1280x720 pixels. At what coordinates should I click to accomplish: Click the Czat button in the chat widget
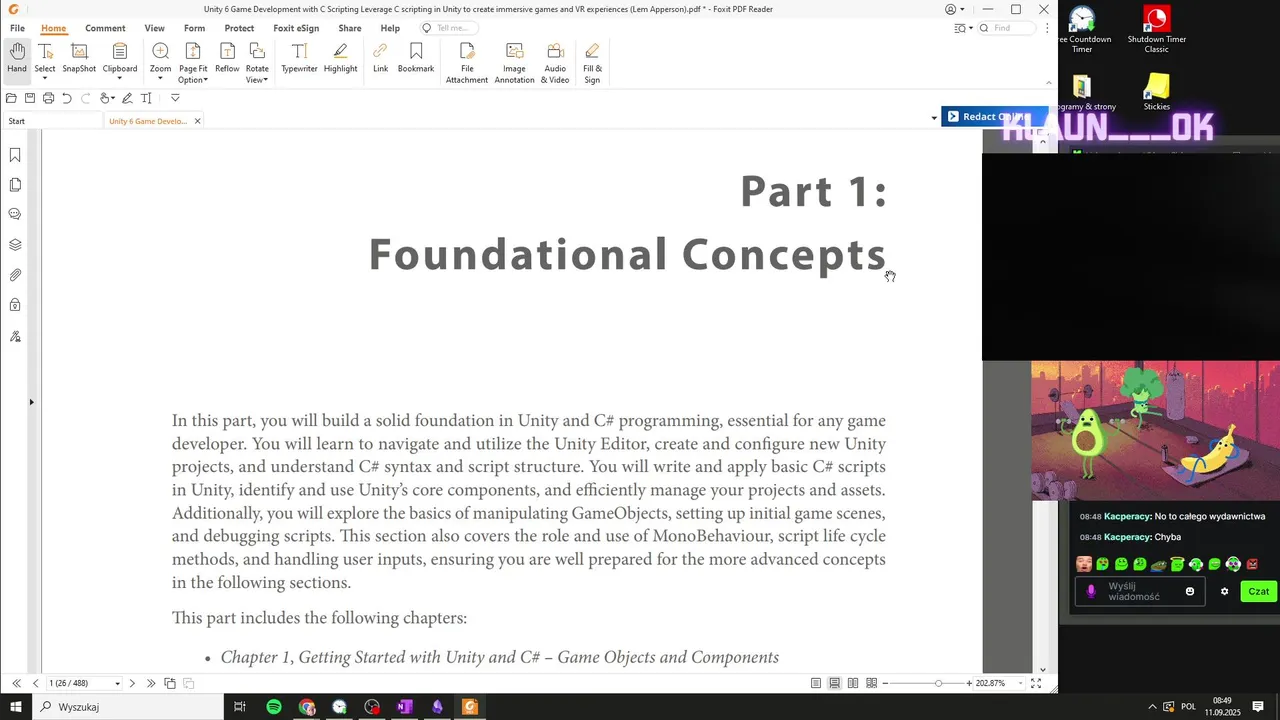(x=1258, y=591)
